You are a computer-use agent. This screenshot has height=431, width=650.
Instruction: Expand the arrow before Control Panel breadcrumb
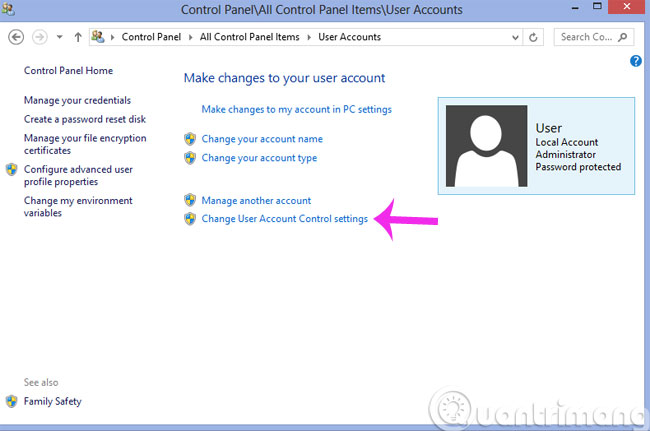click(x=112, y=37)
